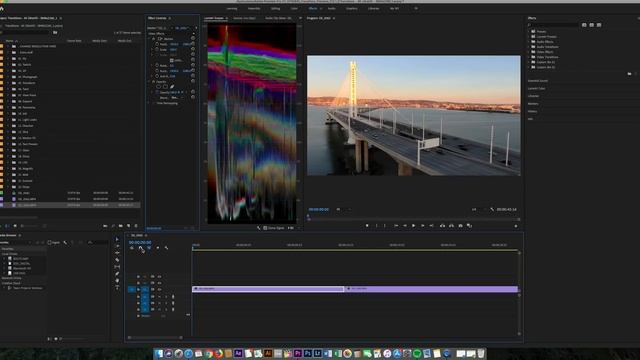This screenshot has height=360, width=640.
Task: Open After Effects from the dock
Action: (238, 353)
